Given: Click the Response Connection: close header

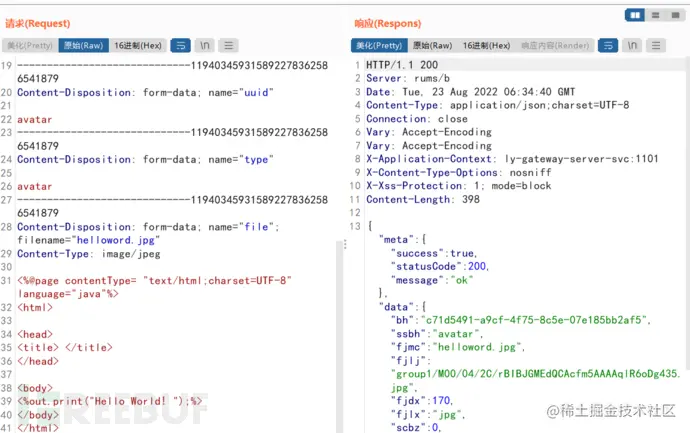Looking at the screenshot, I should 417,119.
